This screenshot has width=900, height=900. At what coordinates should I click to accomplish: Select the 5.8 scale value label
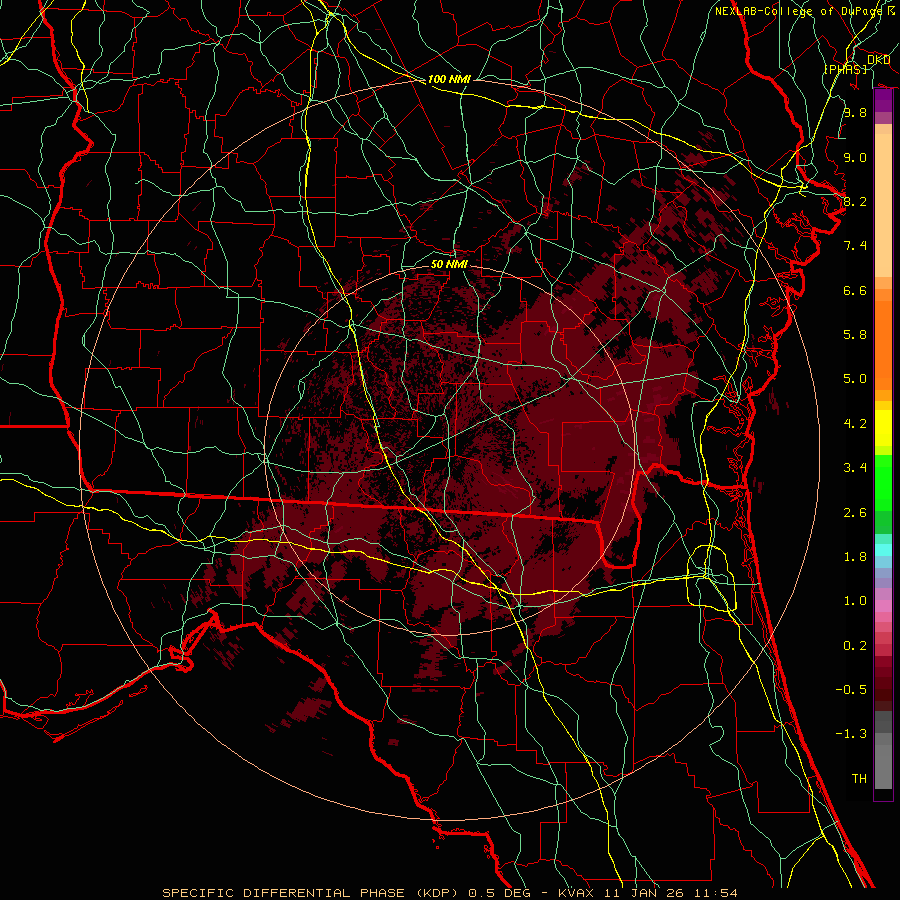click(x=855, y=335)
